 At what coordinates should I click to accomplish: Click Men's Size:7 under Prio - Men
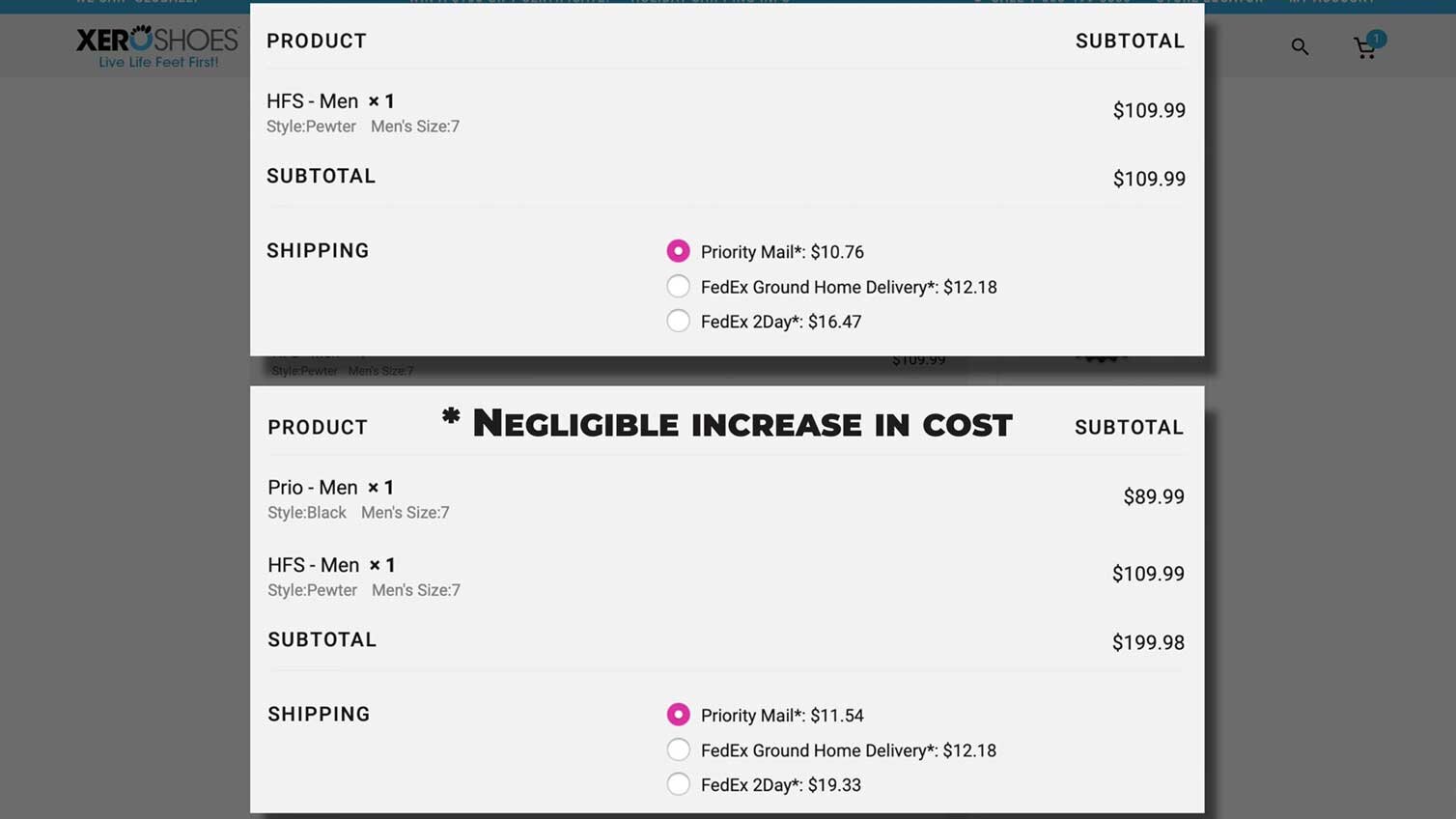click(x=406, y=513)
